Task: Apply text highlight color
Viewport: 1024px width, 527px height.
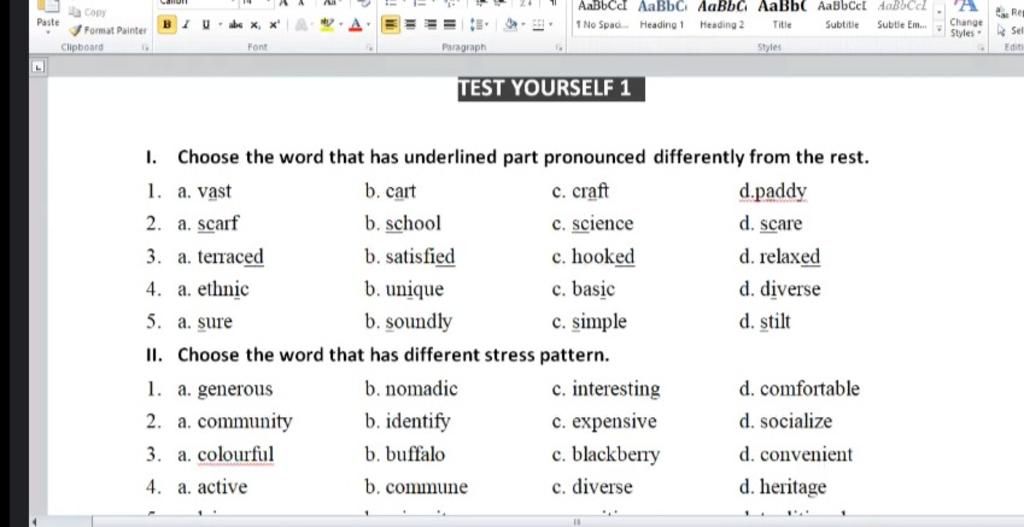Action: (x=328, y=25)
